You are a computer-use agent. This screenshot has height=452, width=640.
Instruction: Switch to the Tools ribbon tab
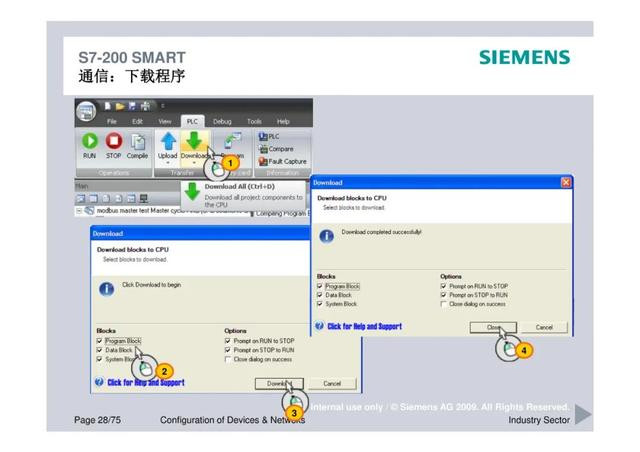tap(254, 121)
